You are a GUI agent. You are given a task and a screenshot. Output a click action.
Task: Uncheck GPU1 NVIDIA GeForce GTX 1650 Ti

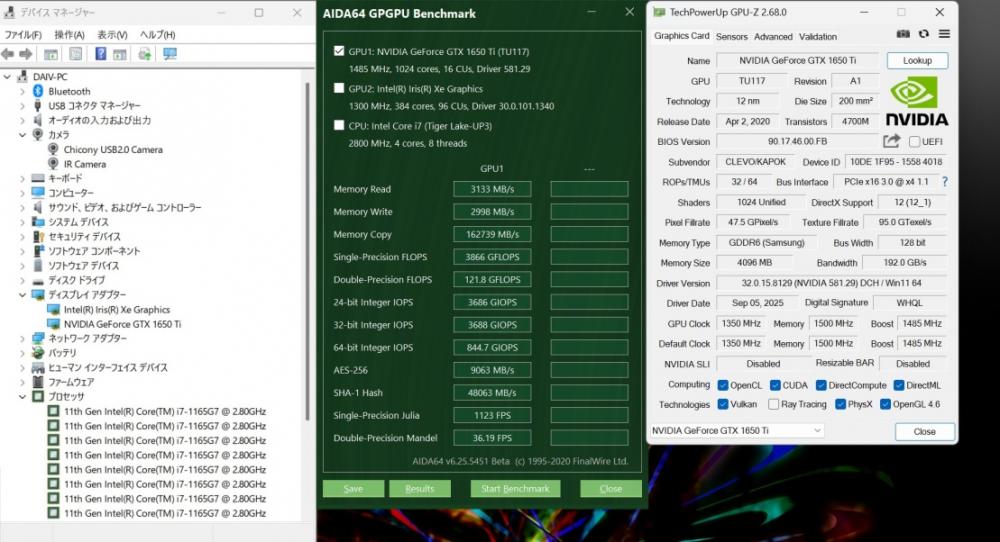pyautogui.click(x=340, y=52)
